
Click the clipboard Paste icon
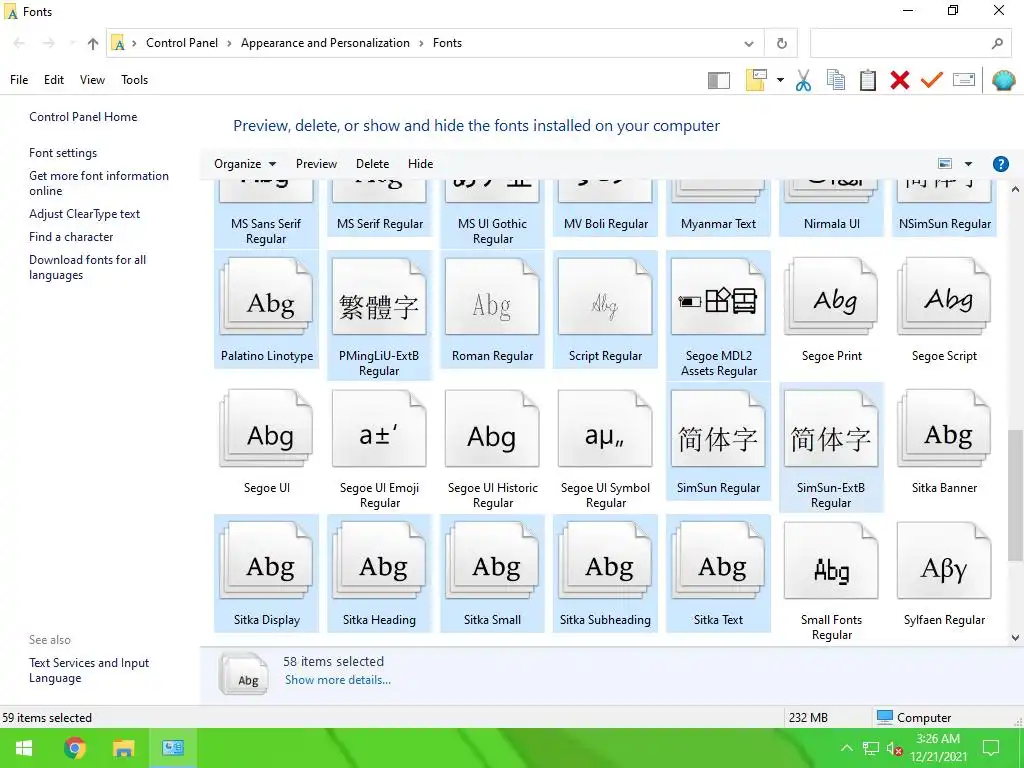tap(868, 80)
